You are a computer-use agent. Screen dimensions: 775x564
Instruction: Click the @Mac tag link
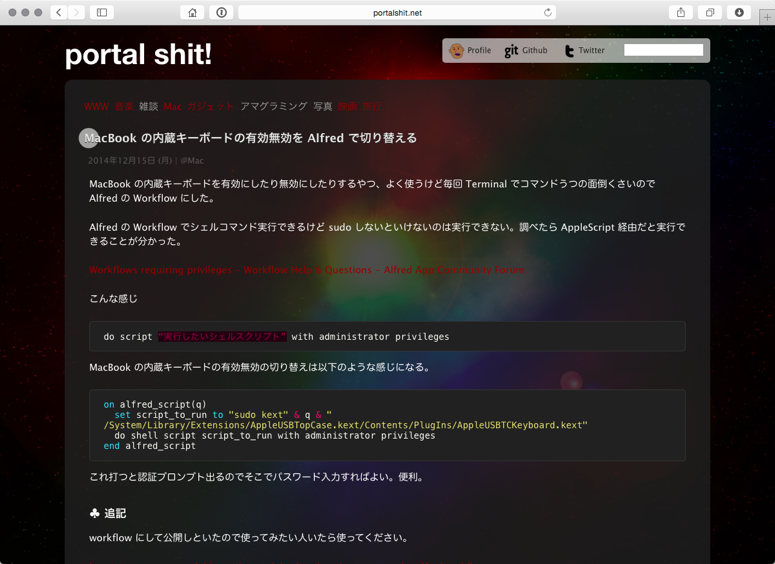[192, 161]
